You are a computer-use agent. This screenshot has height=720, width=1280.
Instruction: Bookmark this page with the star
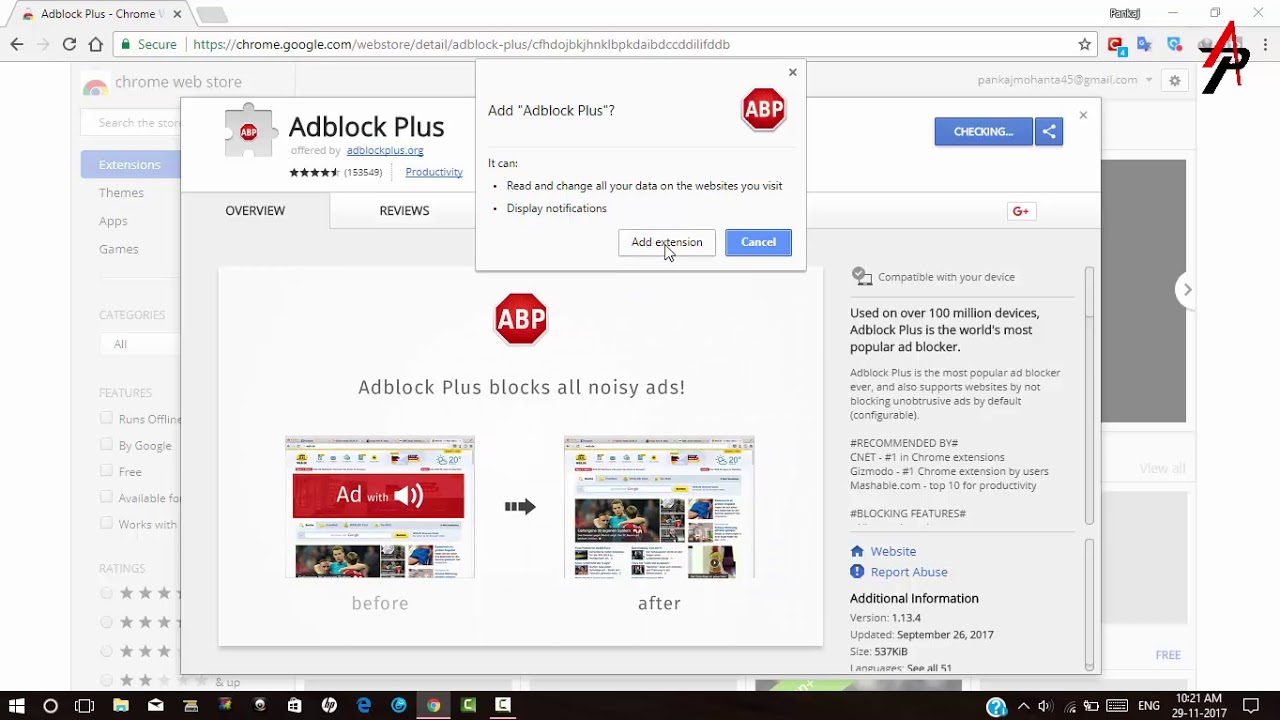click(x=1084, y=44)
